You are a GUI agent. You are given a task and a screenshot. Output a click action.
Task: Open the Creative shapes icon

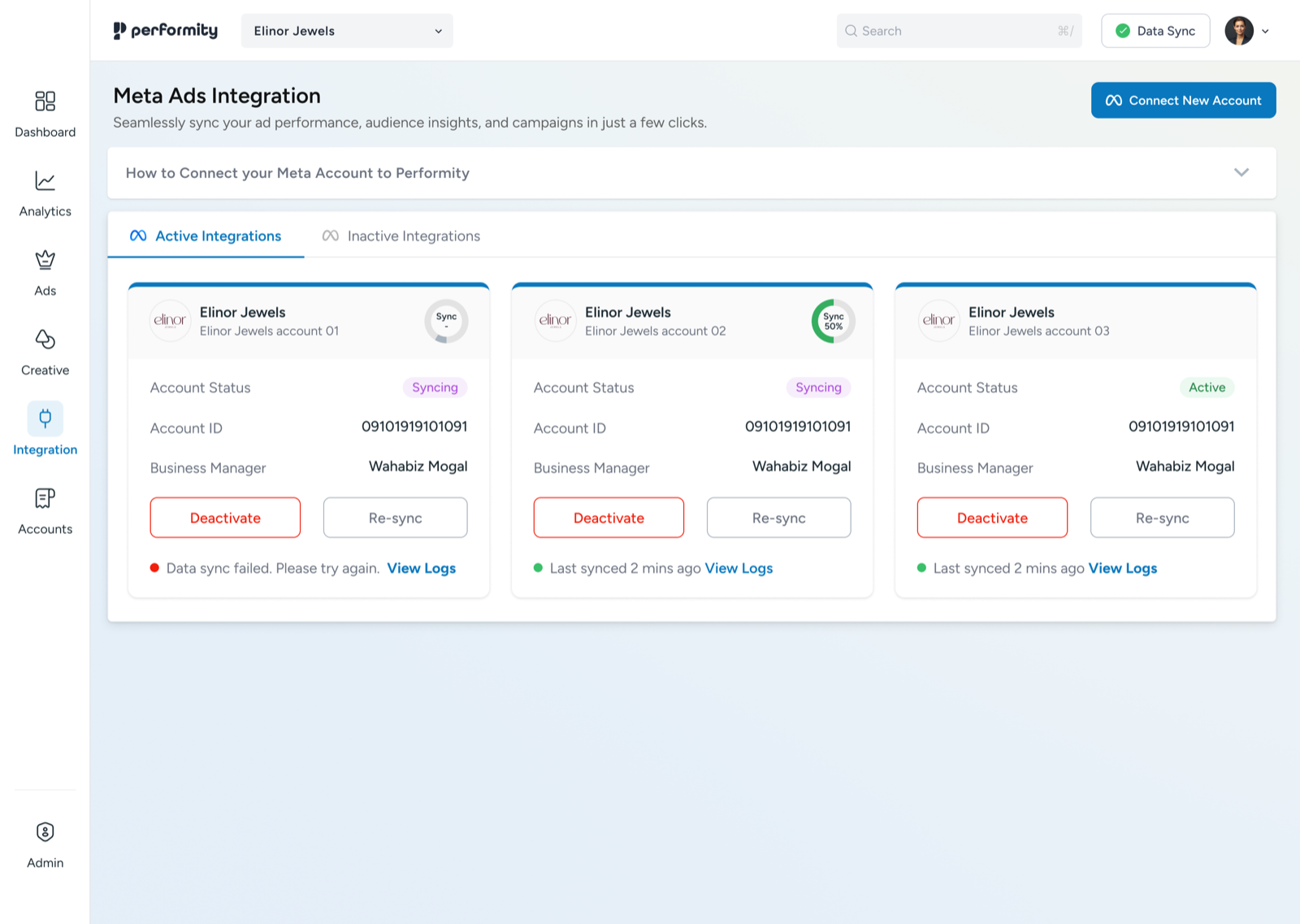pyautogui.click(x=45, y=339)
